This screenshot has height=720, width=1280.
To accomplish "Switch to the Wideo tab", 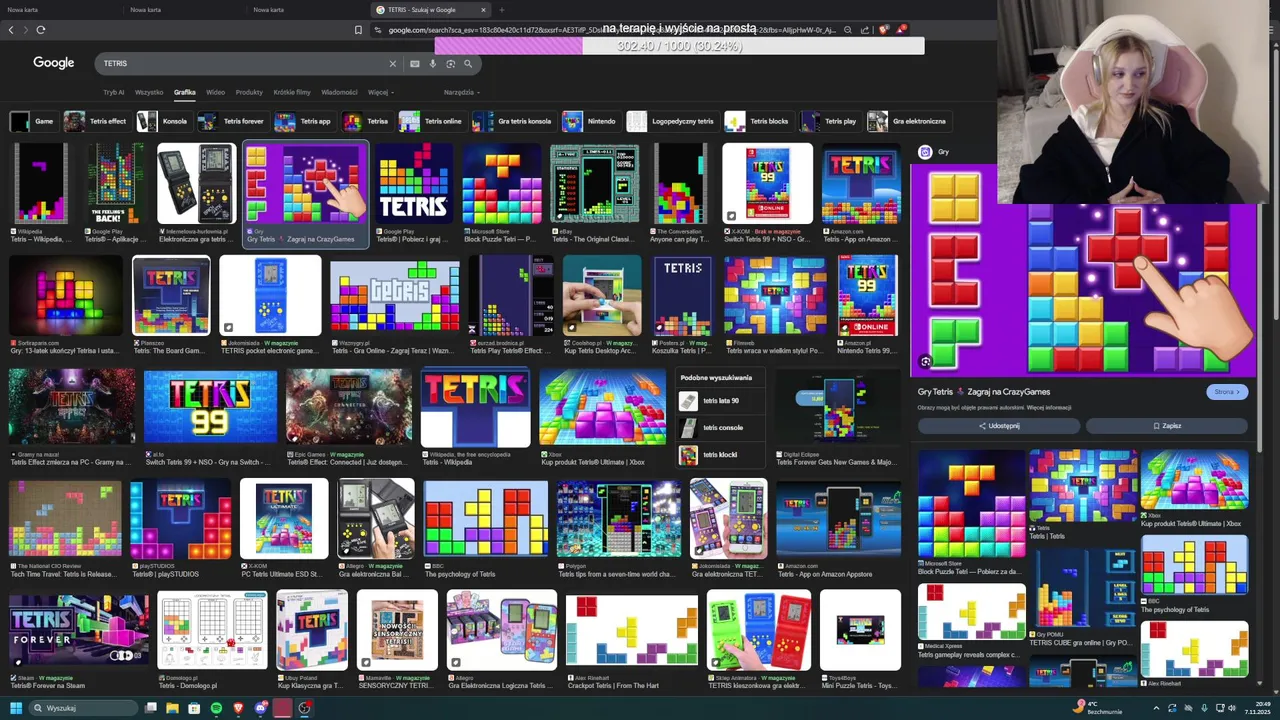I will click(x=215, y=92).
